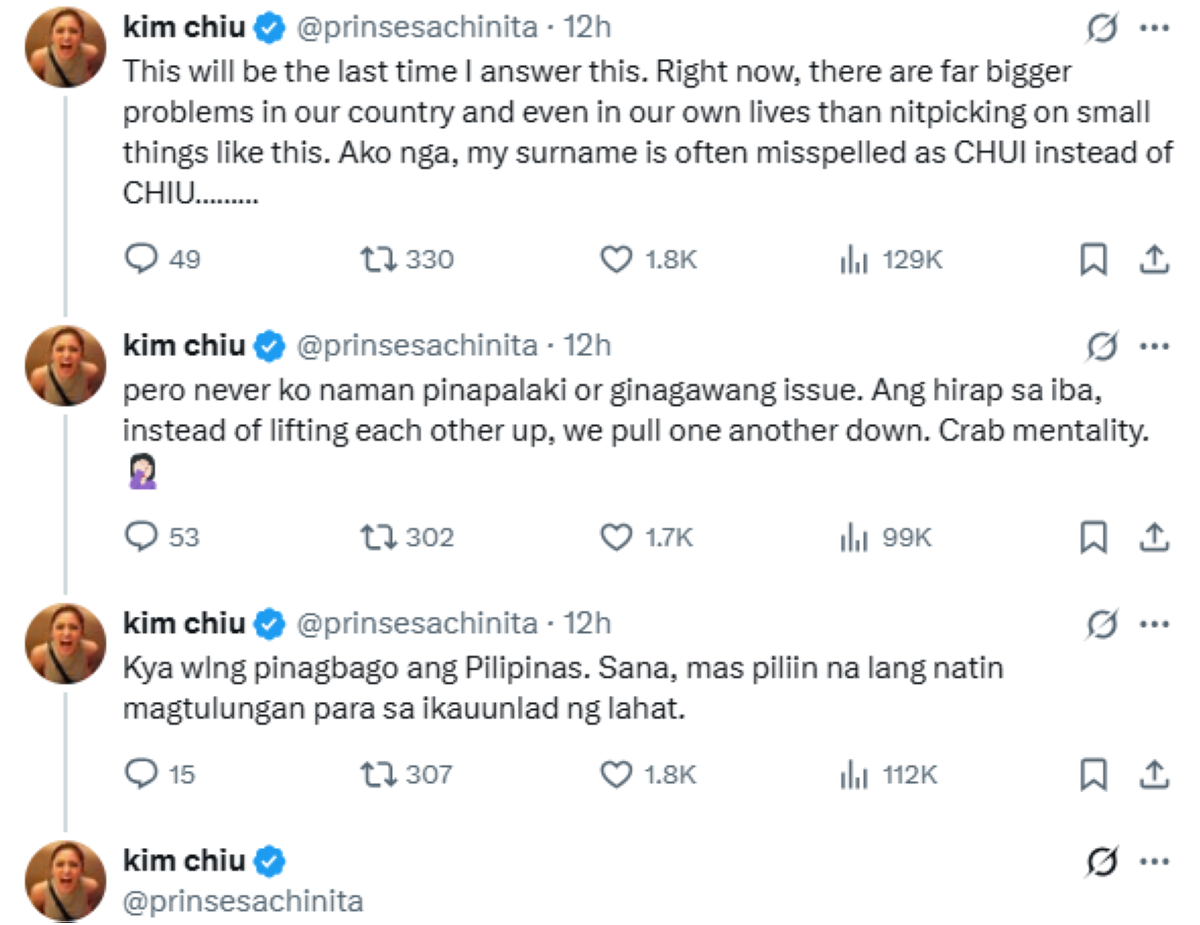
Task: Reply to the tweet with 49 comments
Action: 142,260
